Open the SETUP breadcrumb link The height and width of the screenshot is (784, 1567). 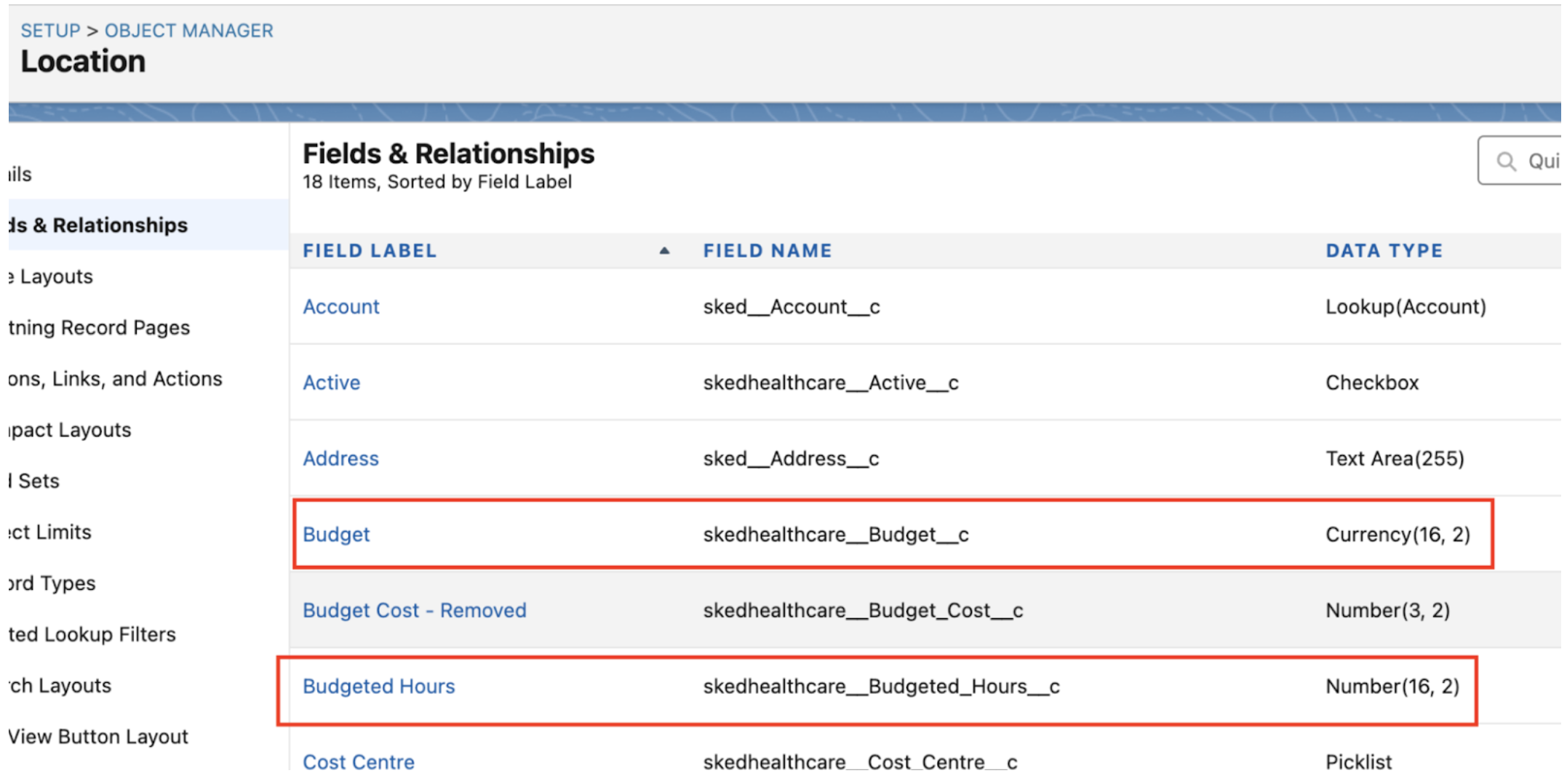point(50,31)
